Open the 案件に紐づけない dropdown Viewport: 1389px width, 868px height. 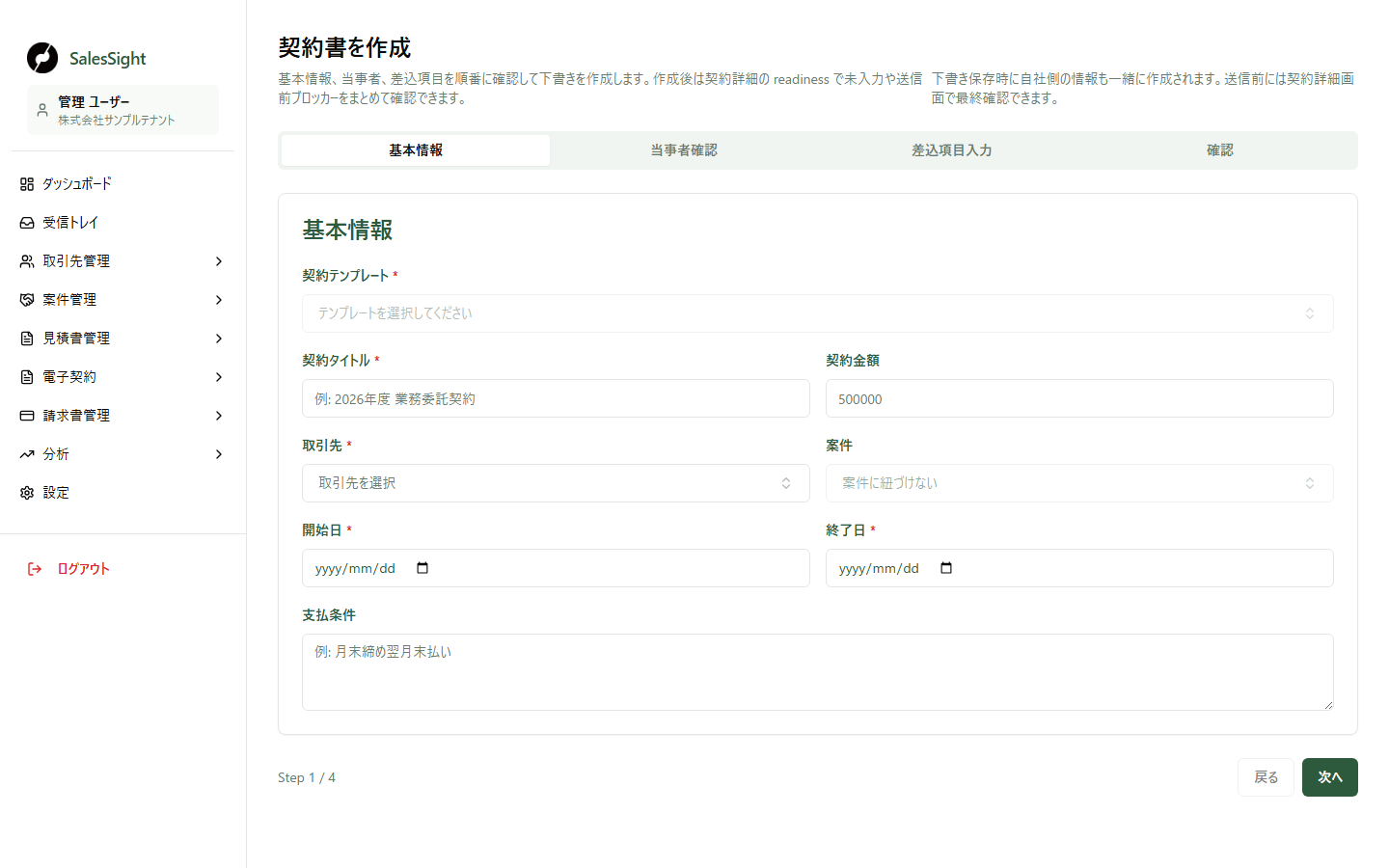pos(1079,483)
